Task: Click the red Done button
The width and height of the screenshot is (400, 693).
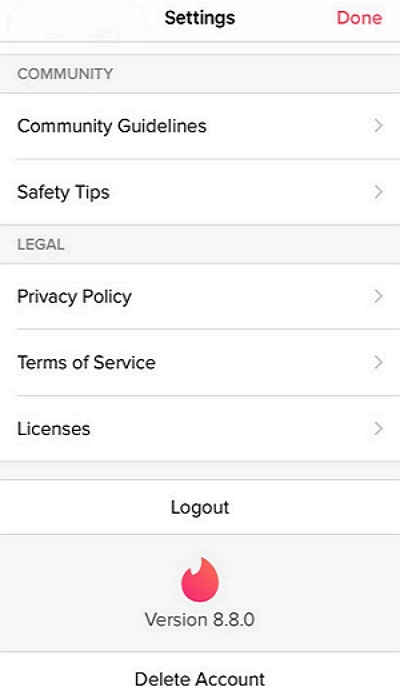Action: 359,18
